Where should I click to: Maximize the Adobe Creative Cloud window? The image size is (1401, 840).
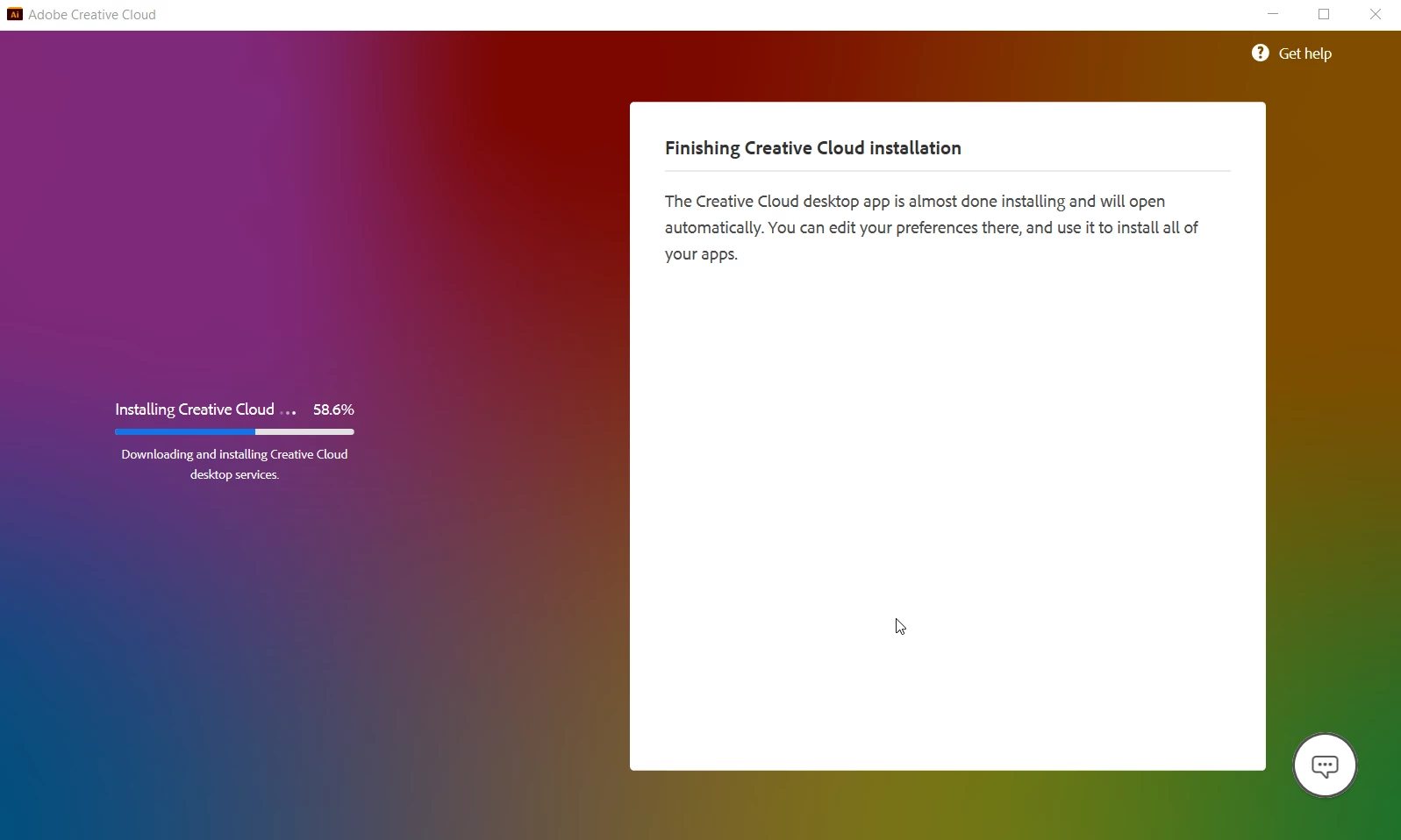1324,14
